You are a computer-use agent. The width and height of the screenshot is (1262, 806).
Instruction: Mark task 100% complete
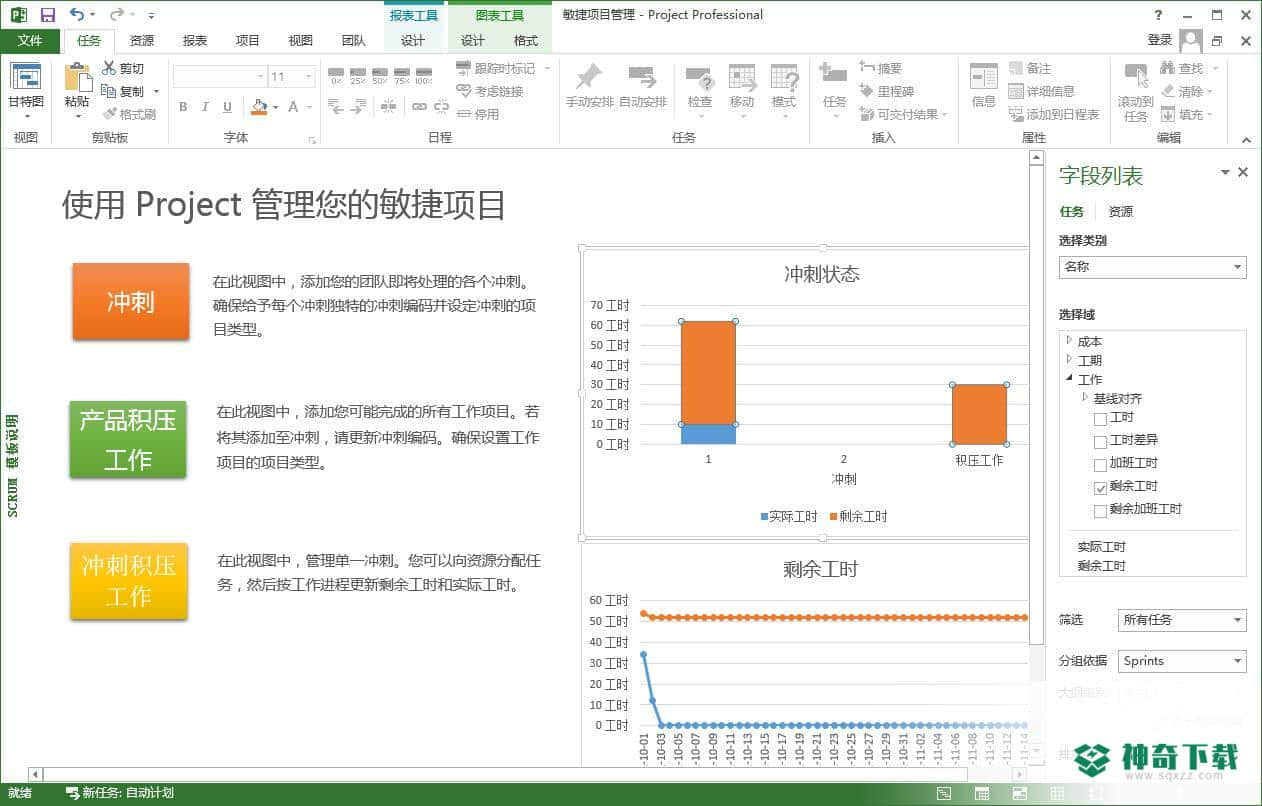point(424,76)
